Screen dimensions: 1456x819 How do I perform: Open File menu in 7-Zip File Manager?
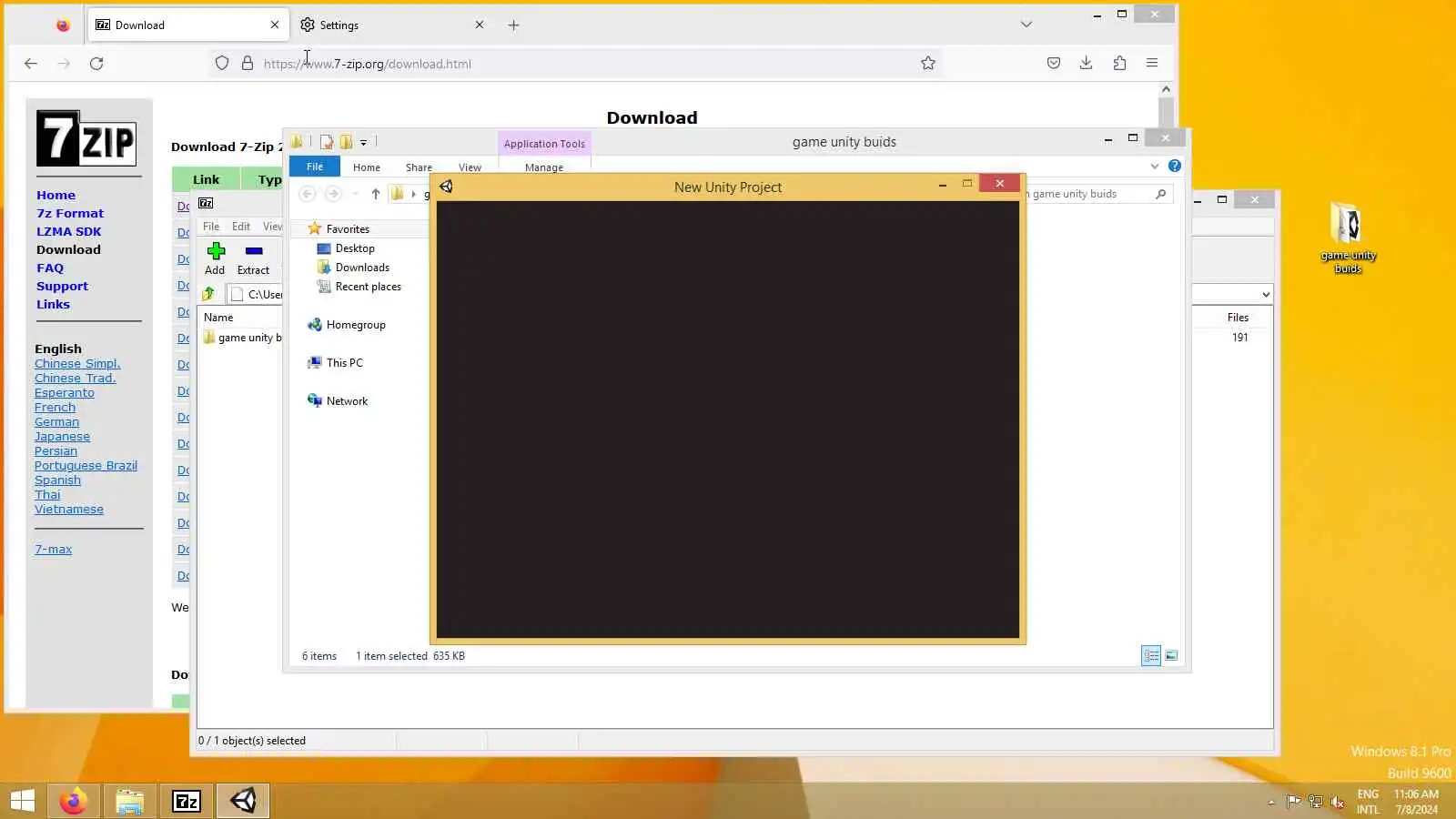[x=211, y=227]
